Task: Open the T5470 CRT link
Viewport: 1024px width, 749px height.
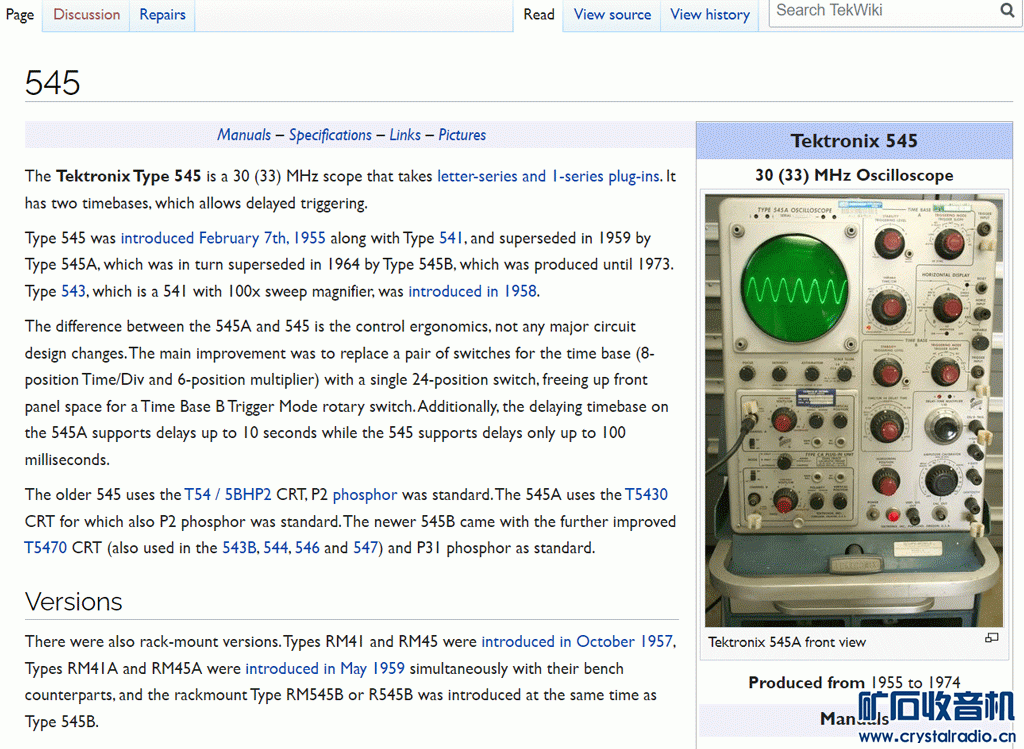Action: (45, 548)
